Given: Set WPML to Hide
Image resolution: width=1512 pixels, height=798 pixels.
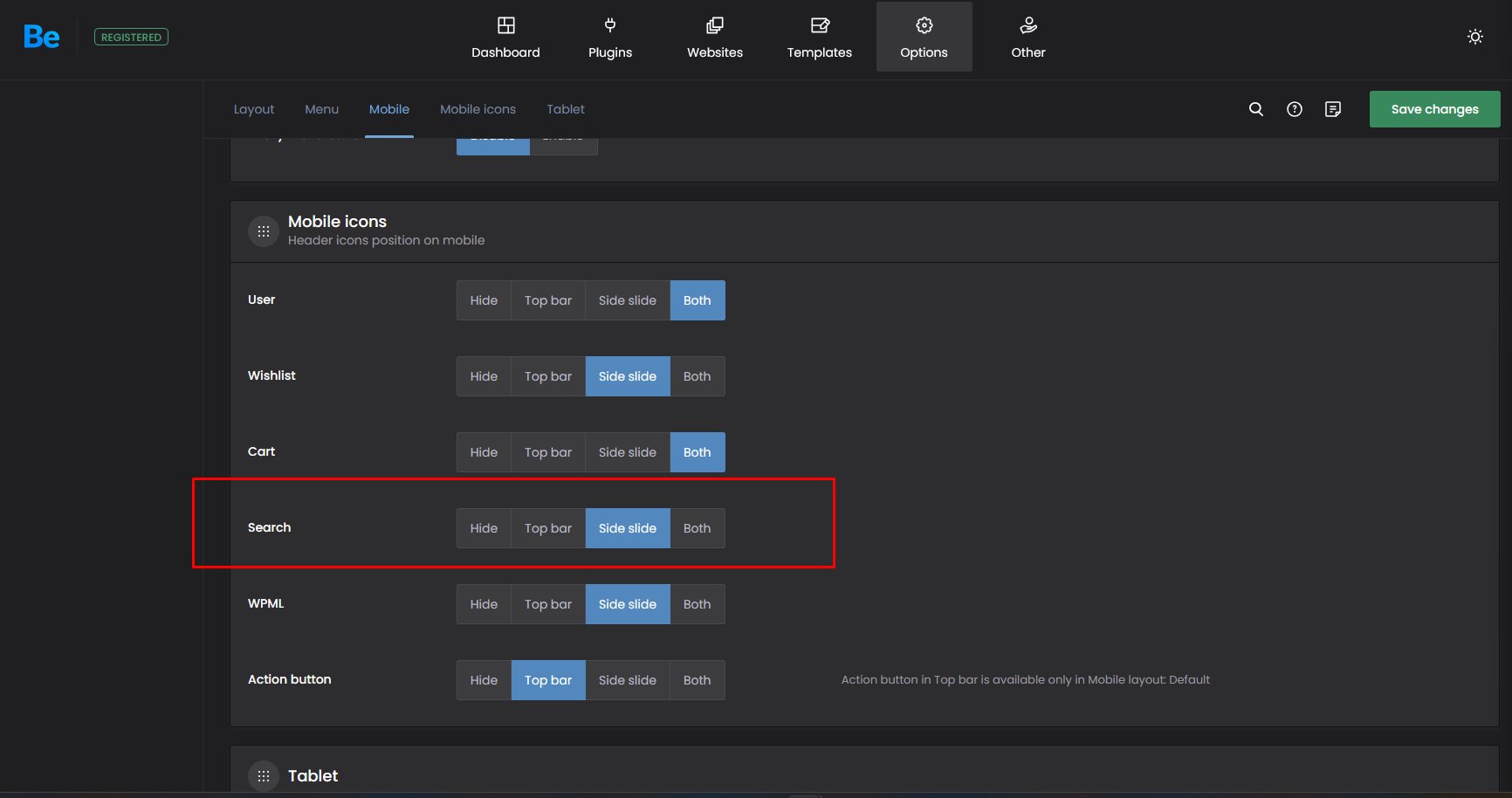Looking at the screenshot, I should (x=484, y=604).
